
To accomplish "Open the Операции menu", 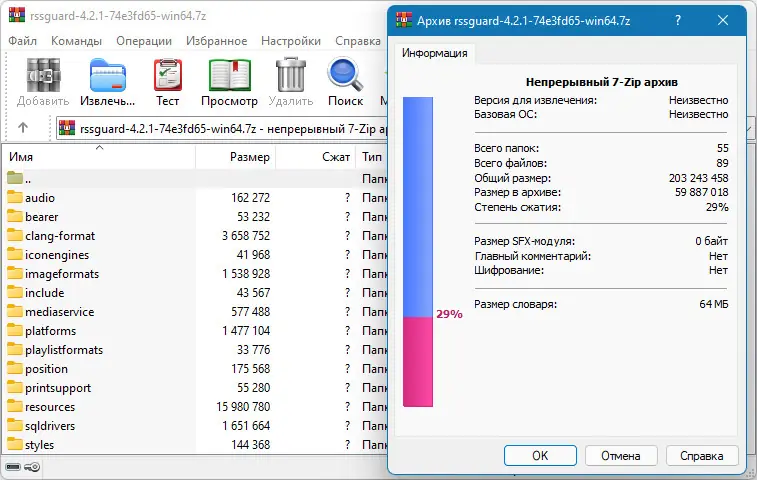I will tap(144, 41).
